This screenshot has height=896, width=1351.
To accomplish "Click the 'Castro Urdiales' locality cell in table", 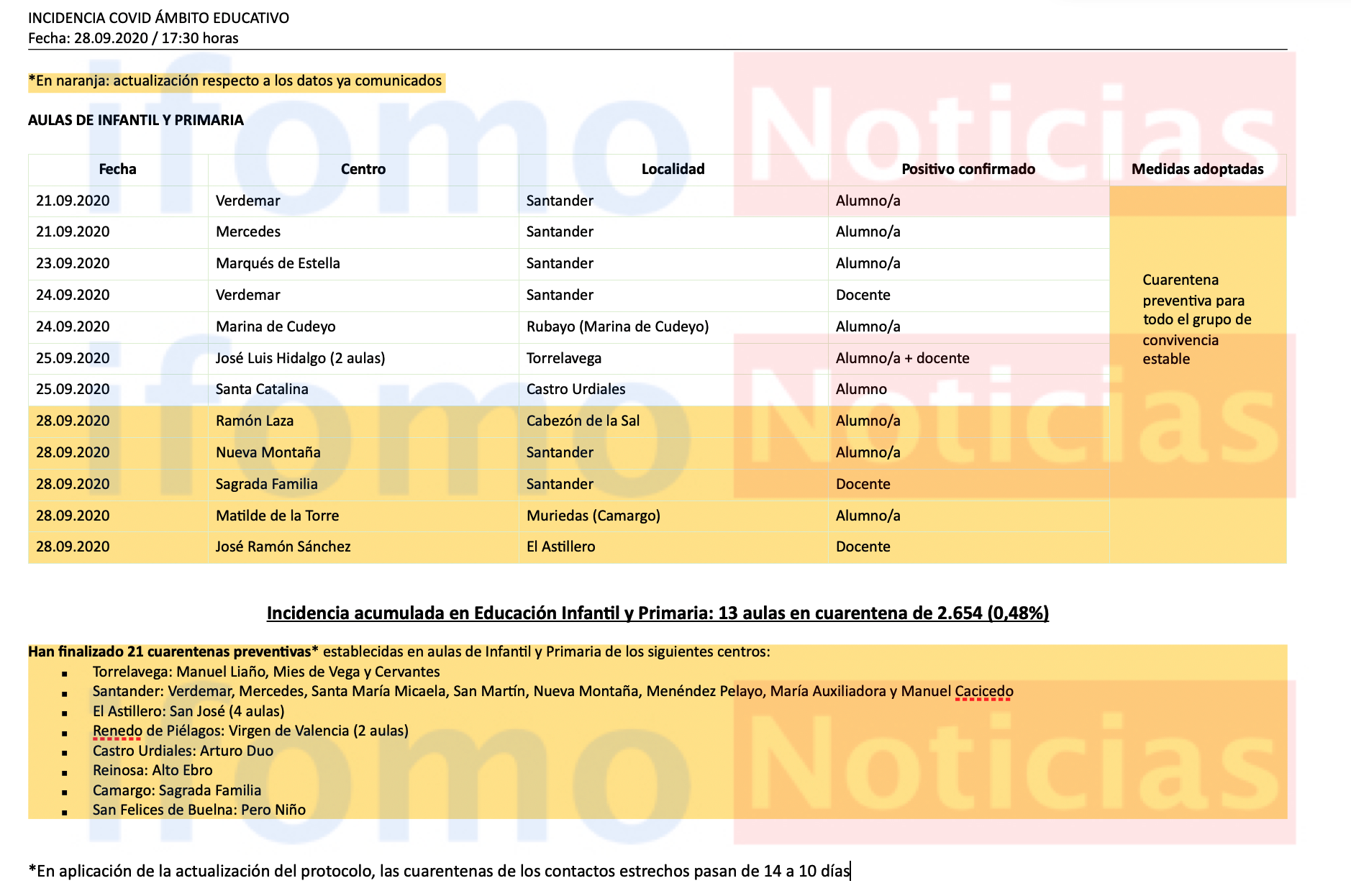I will point(576,389).
